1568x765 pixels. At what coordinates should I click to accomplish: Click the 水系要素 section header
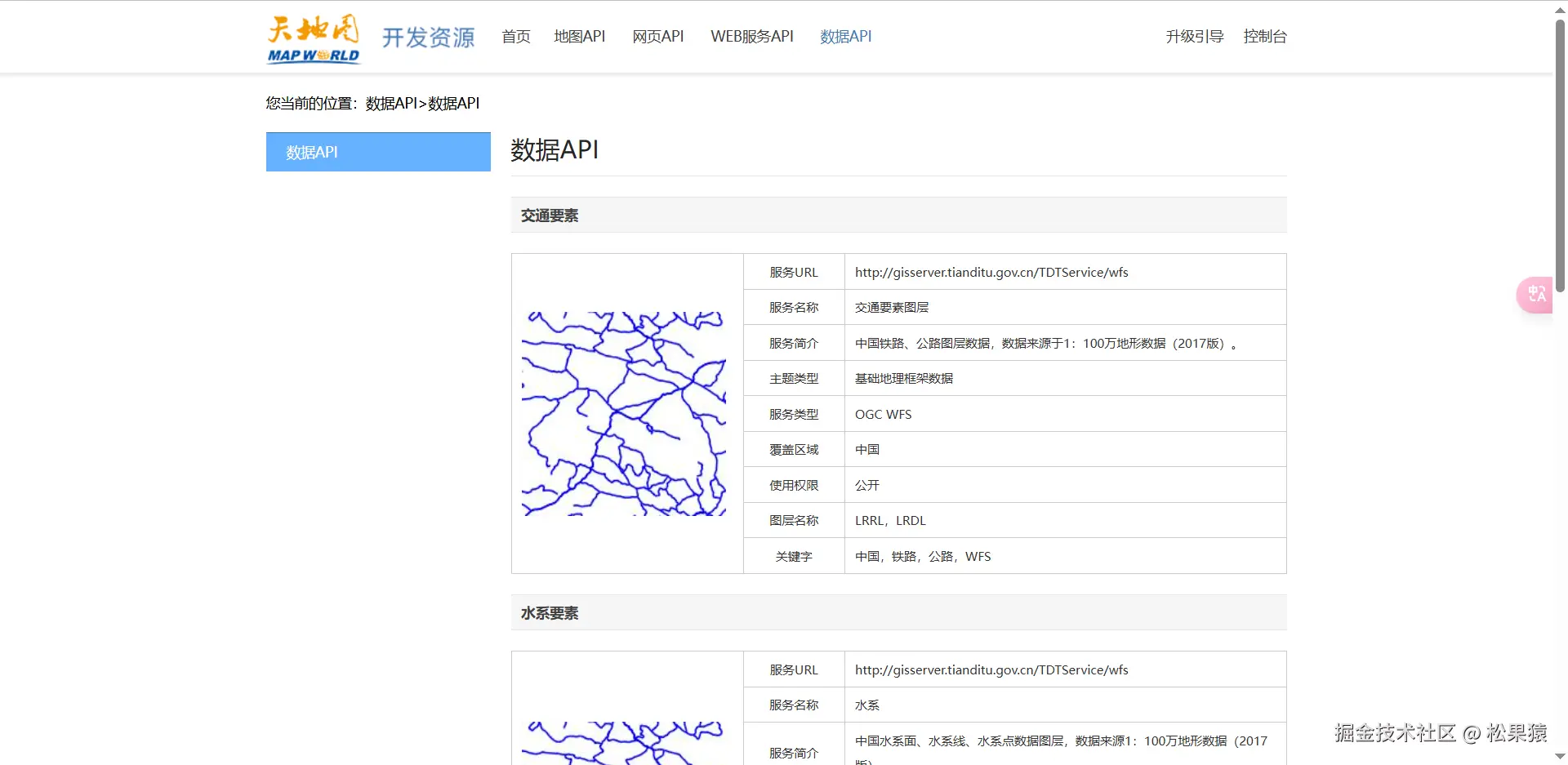coord(898,613)
